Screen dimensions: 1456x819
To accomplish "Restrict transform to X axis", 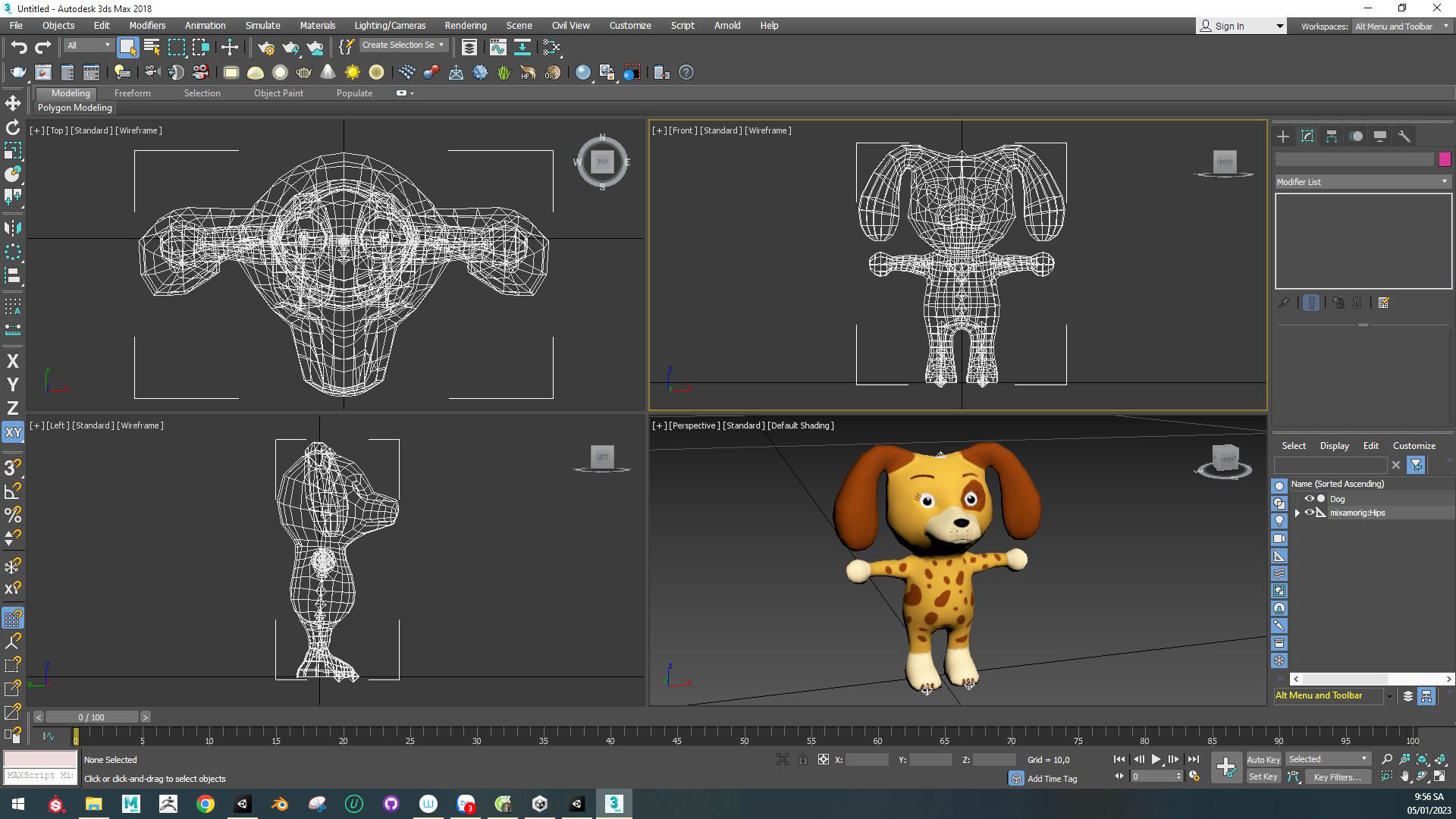I will click(13, 362).
